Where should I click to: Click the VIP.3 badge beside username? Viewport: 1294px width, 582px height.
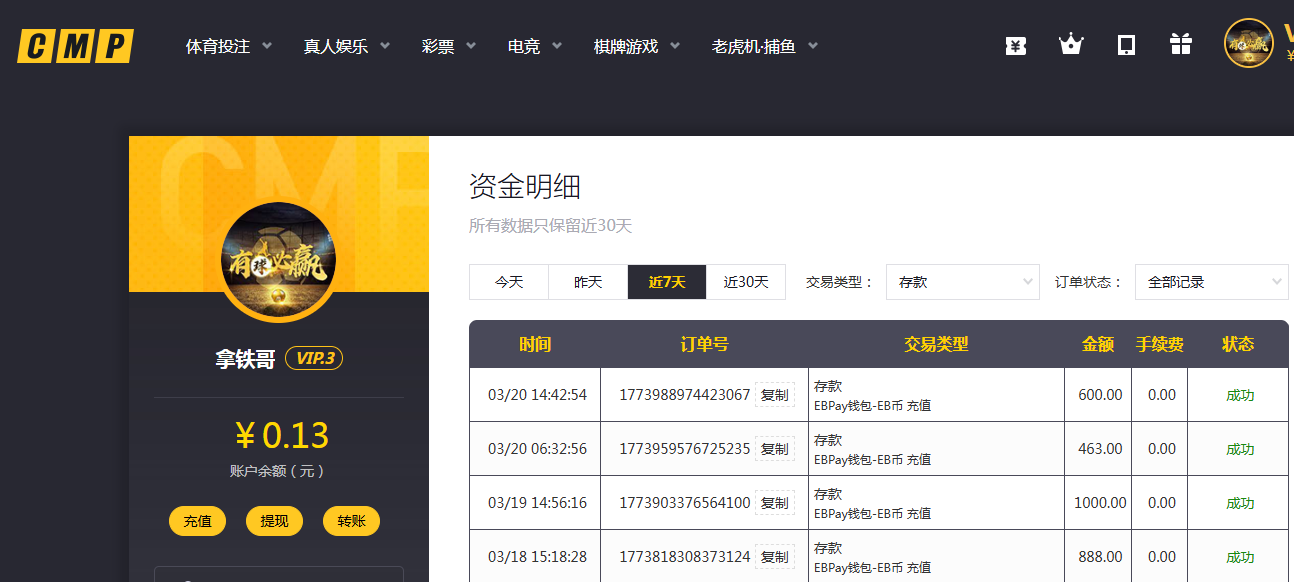tap(314, 358)
